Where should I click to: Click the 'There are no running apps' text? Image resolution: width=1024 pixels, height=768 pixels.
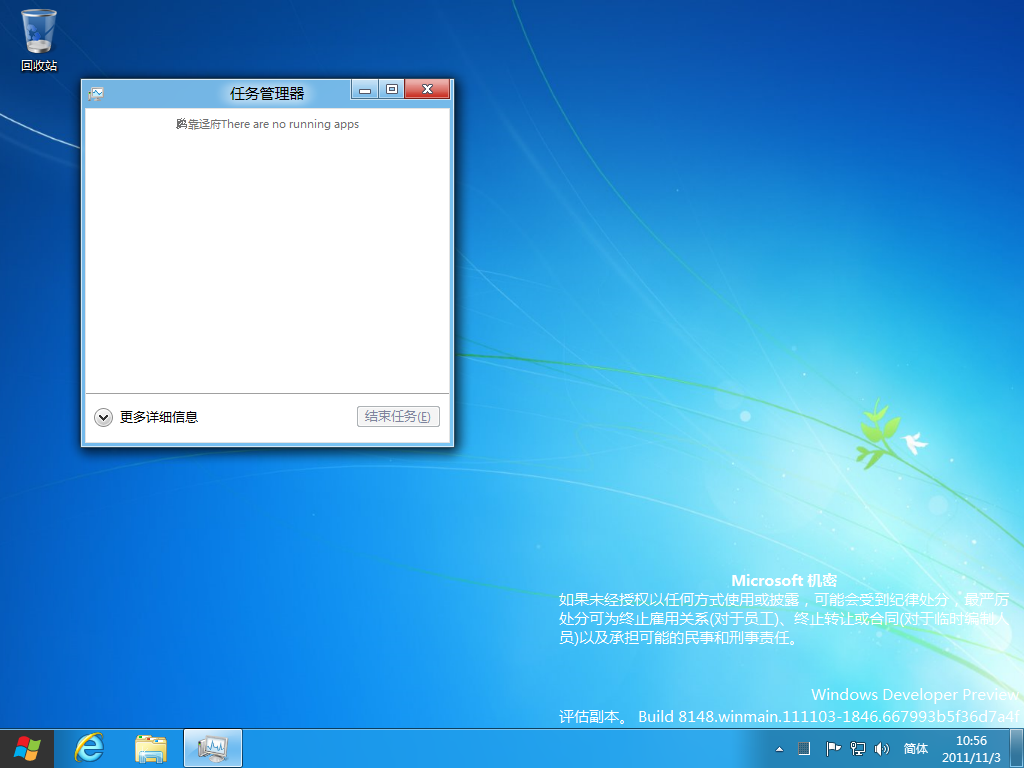[290, 124]
